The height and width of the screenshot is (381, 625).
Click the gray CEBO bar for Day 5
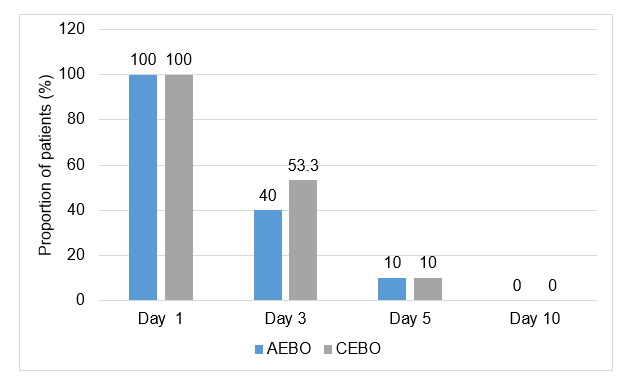pos(428,289)
